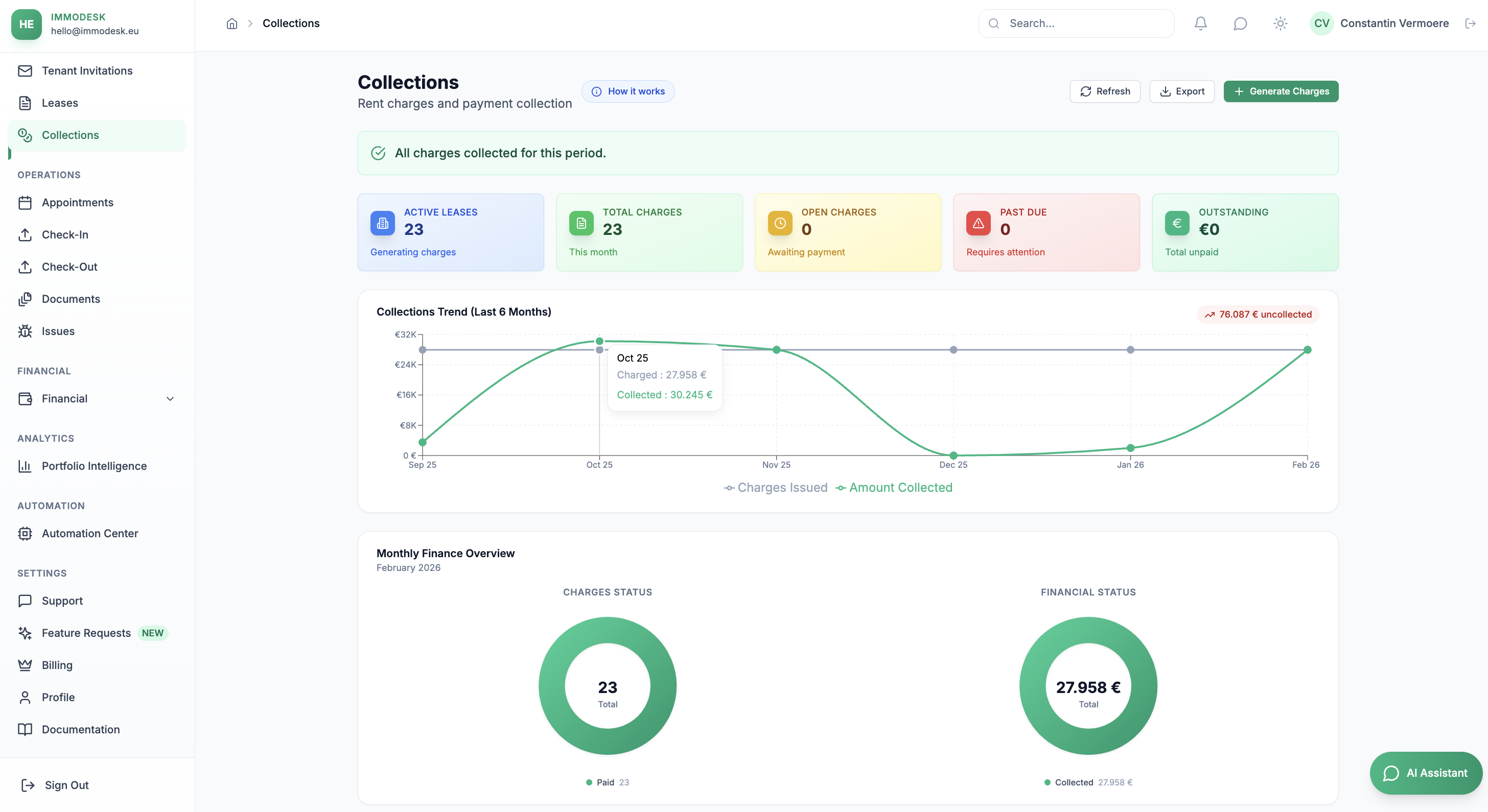Click the Issues bug icon in sidebar
This screenshot has width=1488, height=812.
26,331
